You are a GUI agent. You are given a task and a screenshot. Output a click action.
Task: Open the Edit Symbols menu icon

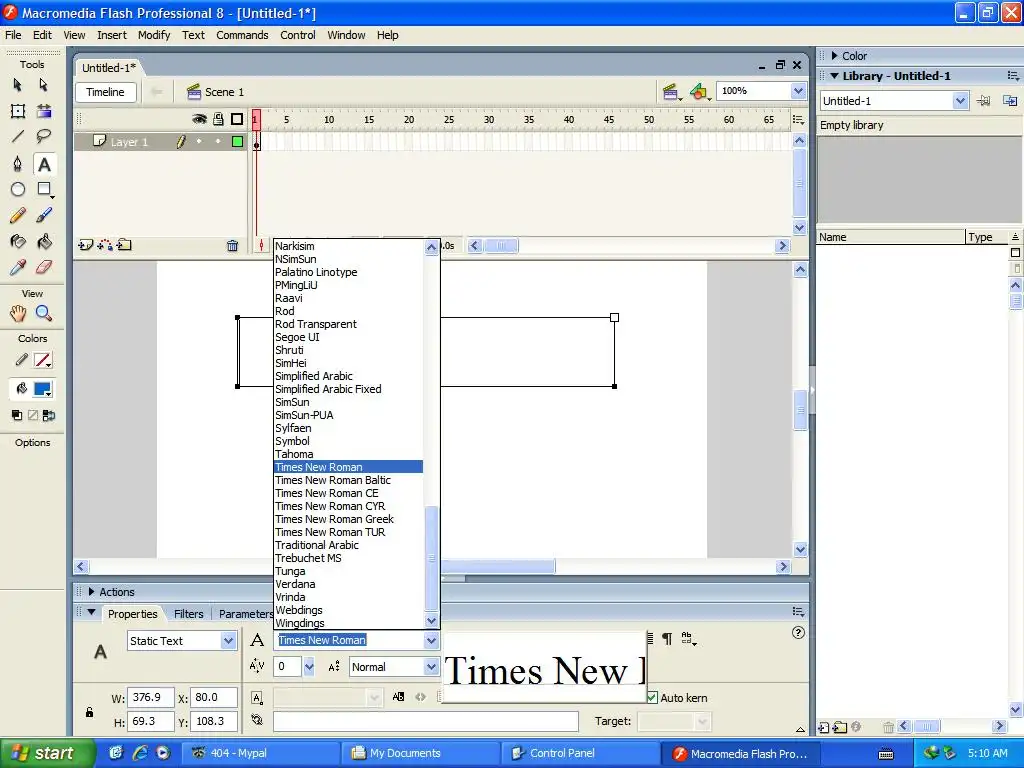pyautogui.click(x=699, y=92)
